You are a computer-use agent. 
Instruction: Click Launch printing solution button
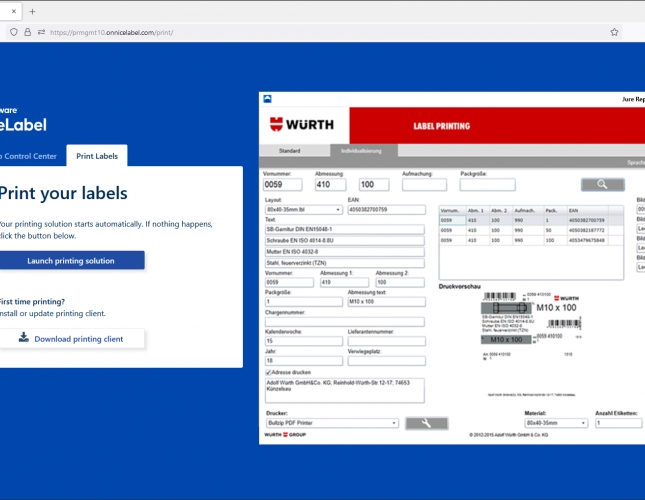[71, 260]
